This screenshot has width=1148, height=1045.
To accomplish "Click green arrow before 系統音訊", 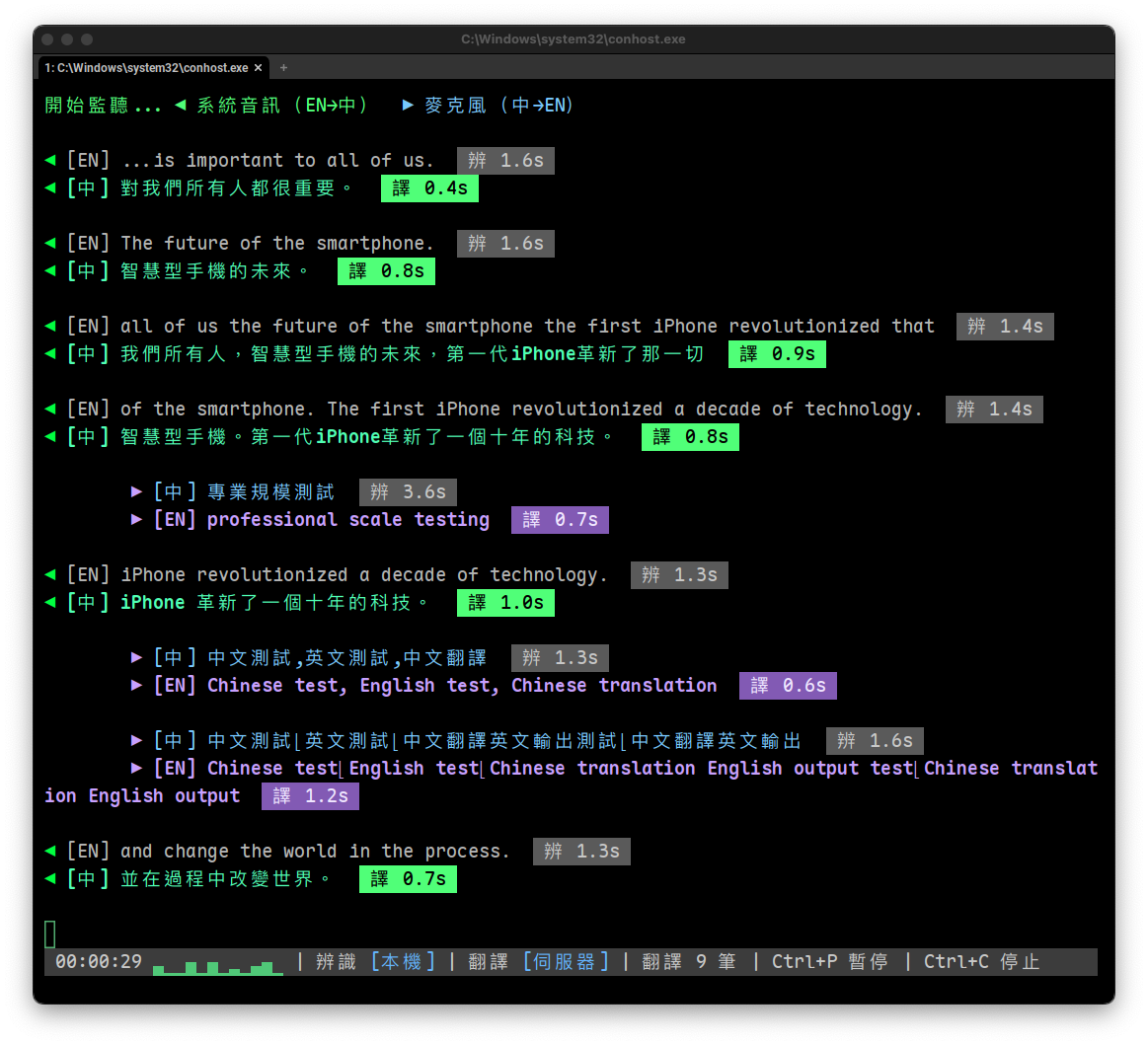I will (180, 105).
